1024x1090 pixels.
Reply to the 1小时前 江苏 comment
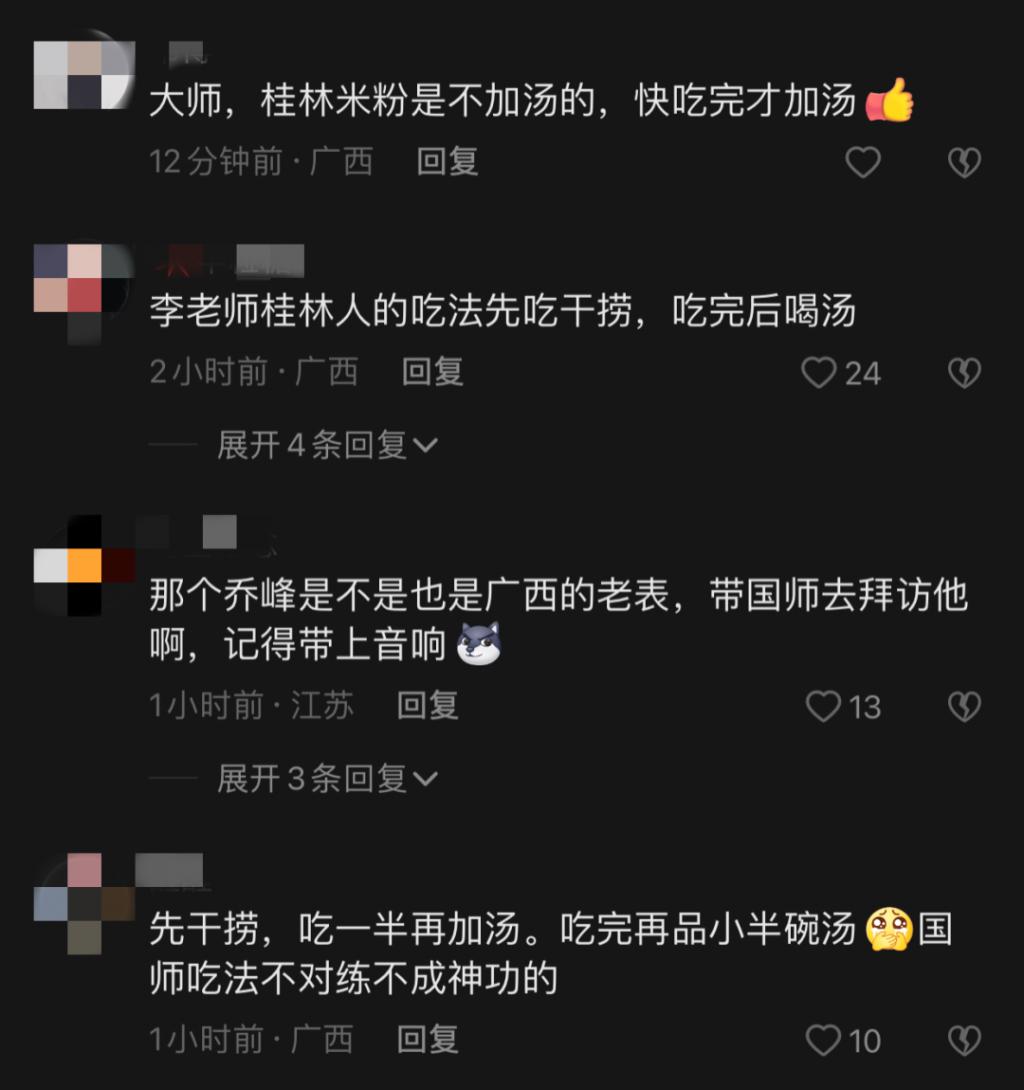pos(428,705)
